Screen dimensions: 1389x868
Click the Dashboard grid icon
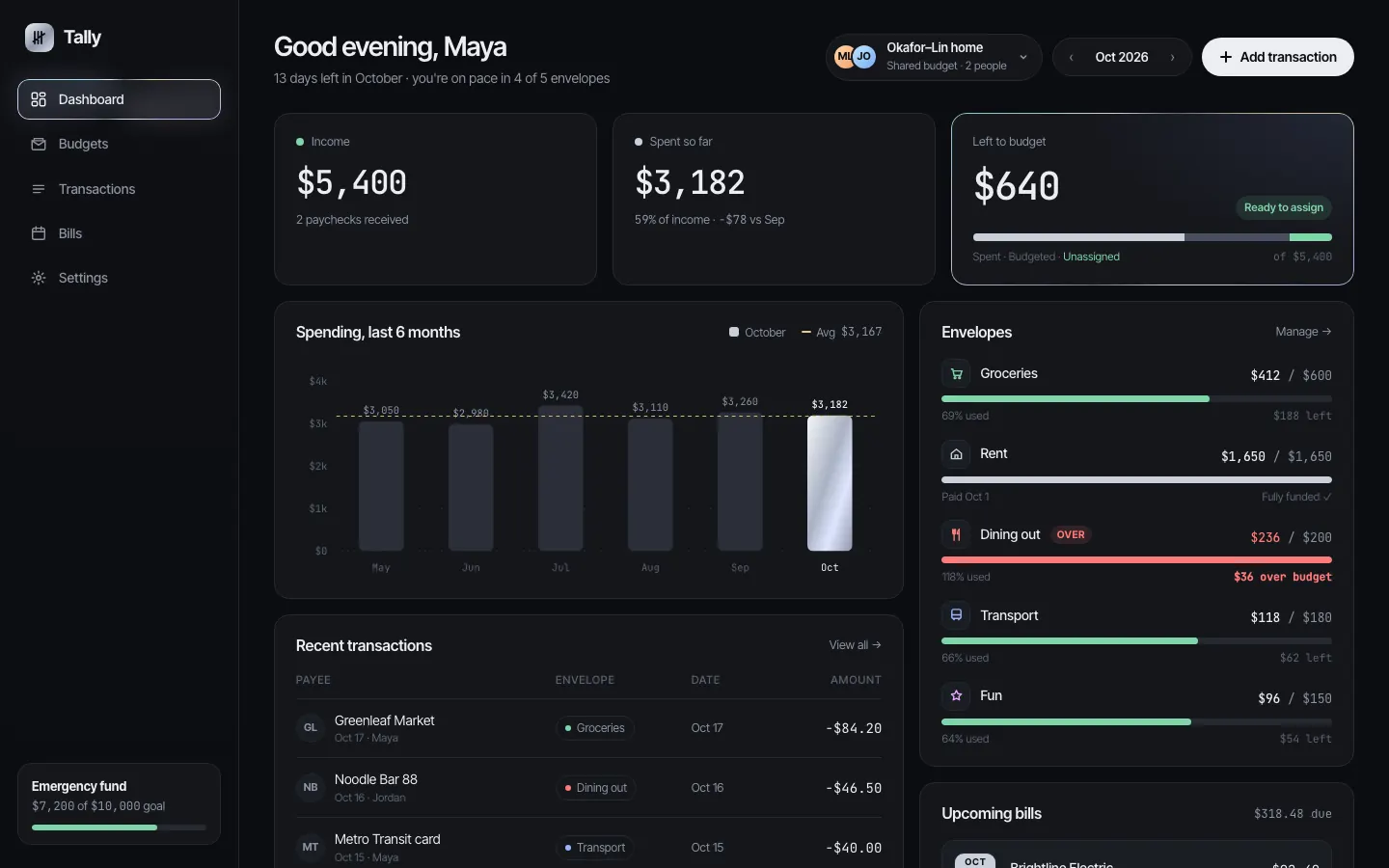pyautogui.click(x=39, y=99)
